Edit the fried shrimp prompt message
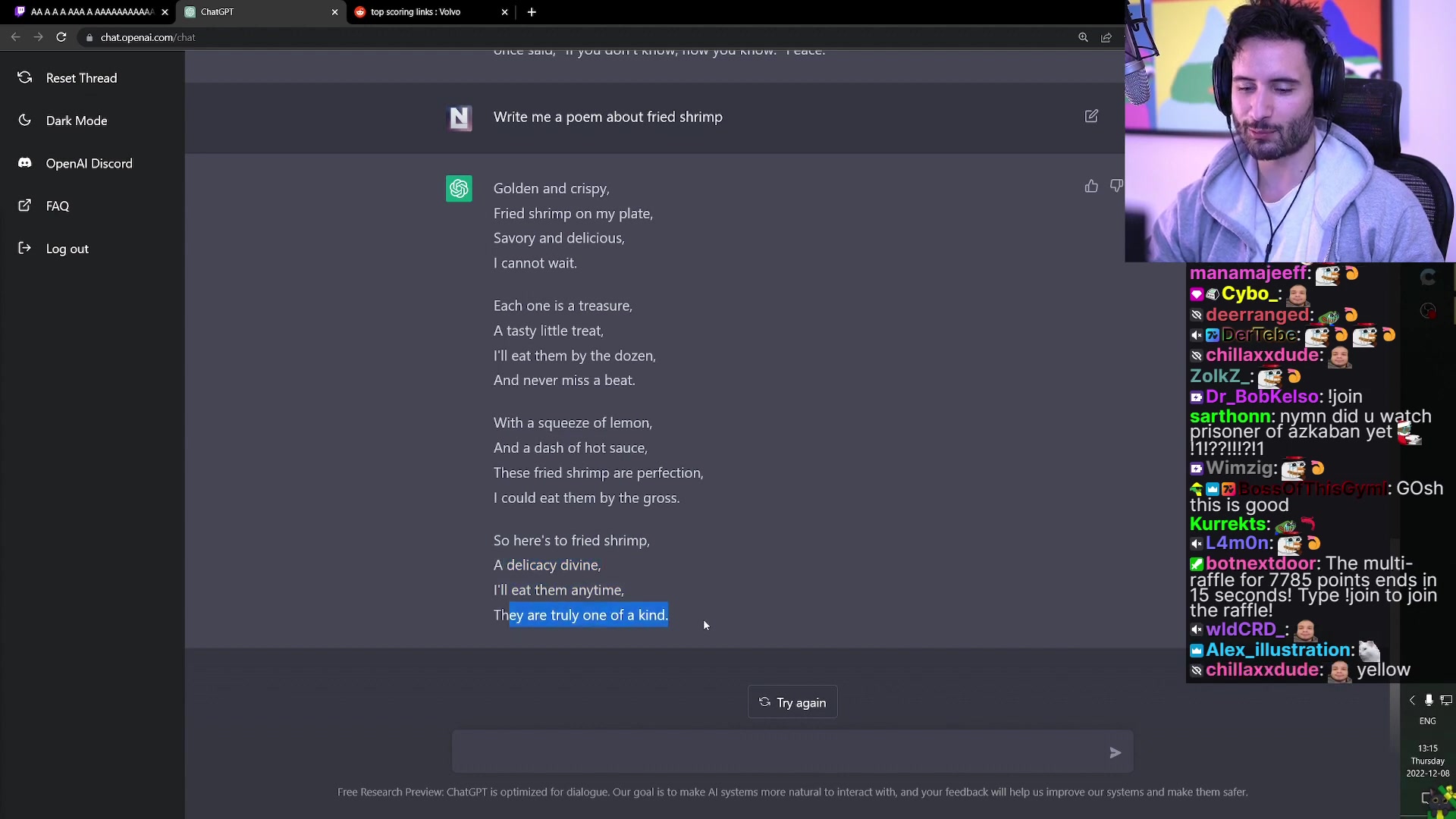This screenshot has width=1456, height=819. (x=1091, y=116)
